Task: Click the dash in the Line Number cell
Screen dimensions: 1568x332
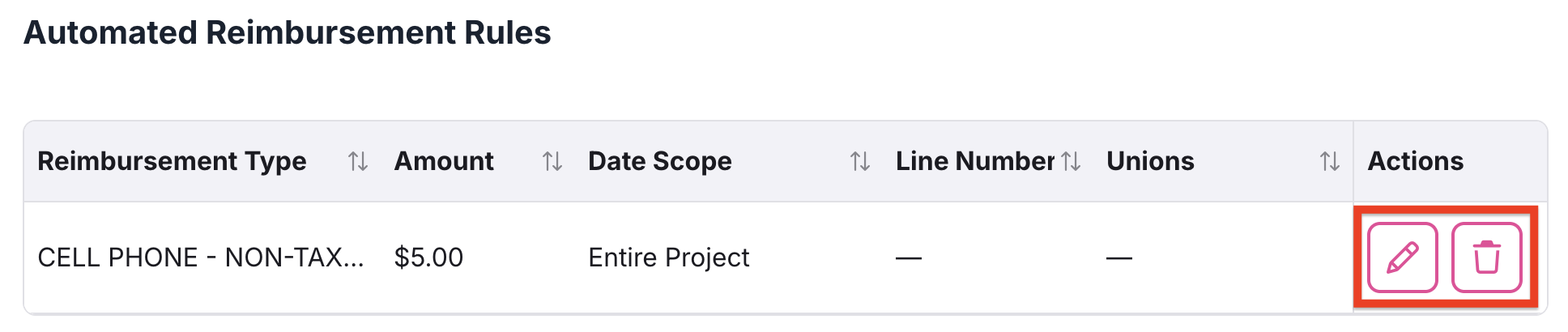Action: [909, 258]
